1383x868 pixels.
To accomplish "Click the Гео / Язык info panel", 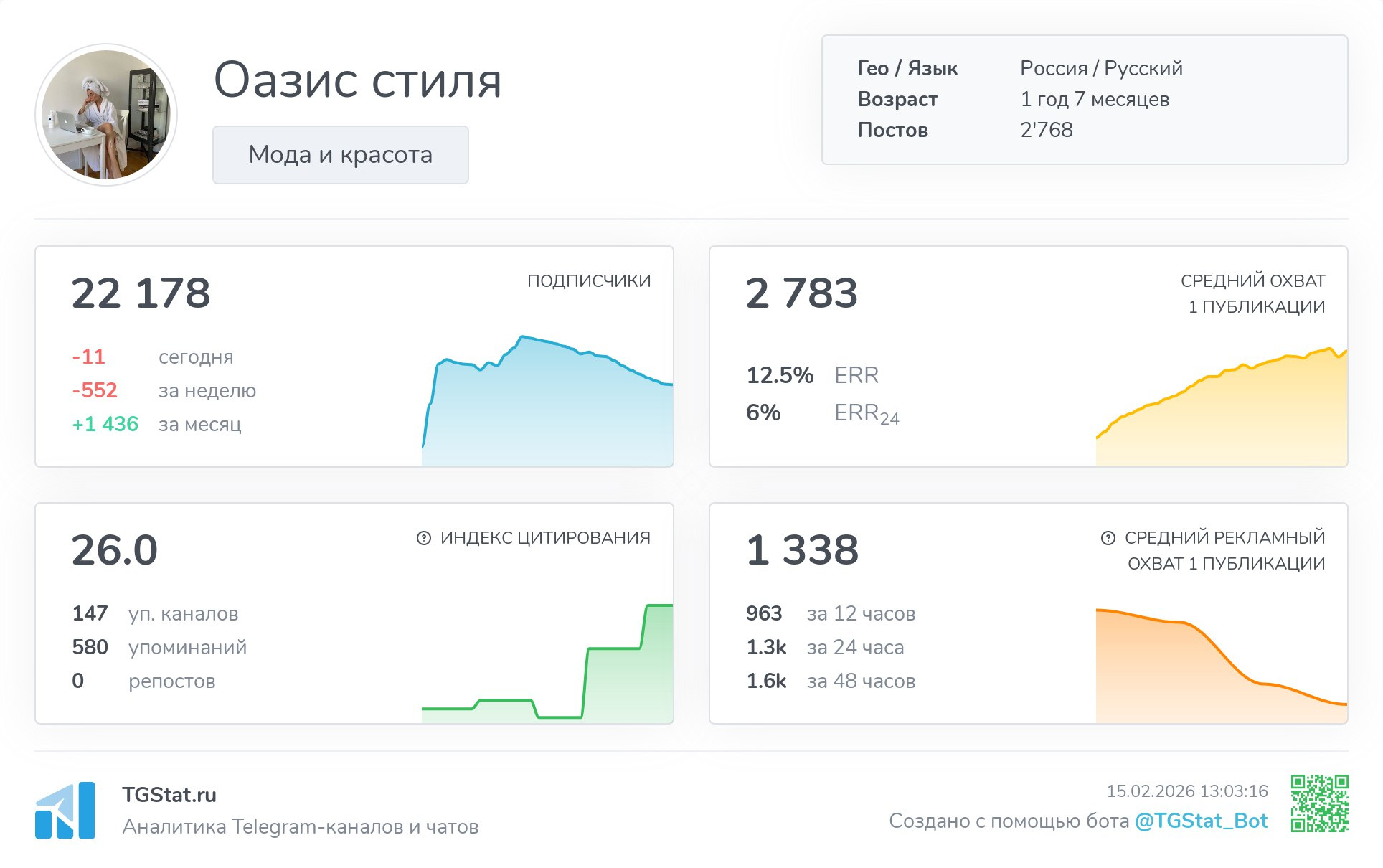I will click(1084, 100).
